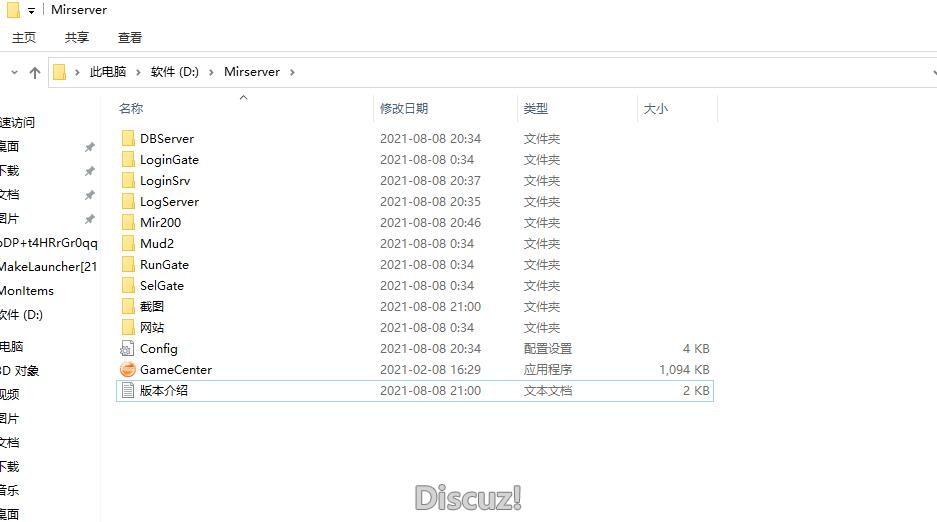Click the LogServer folder name
Screen dimensions: 937x522
click(169, 202)
